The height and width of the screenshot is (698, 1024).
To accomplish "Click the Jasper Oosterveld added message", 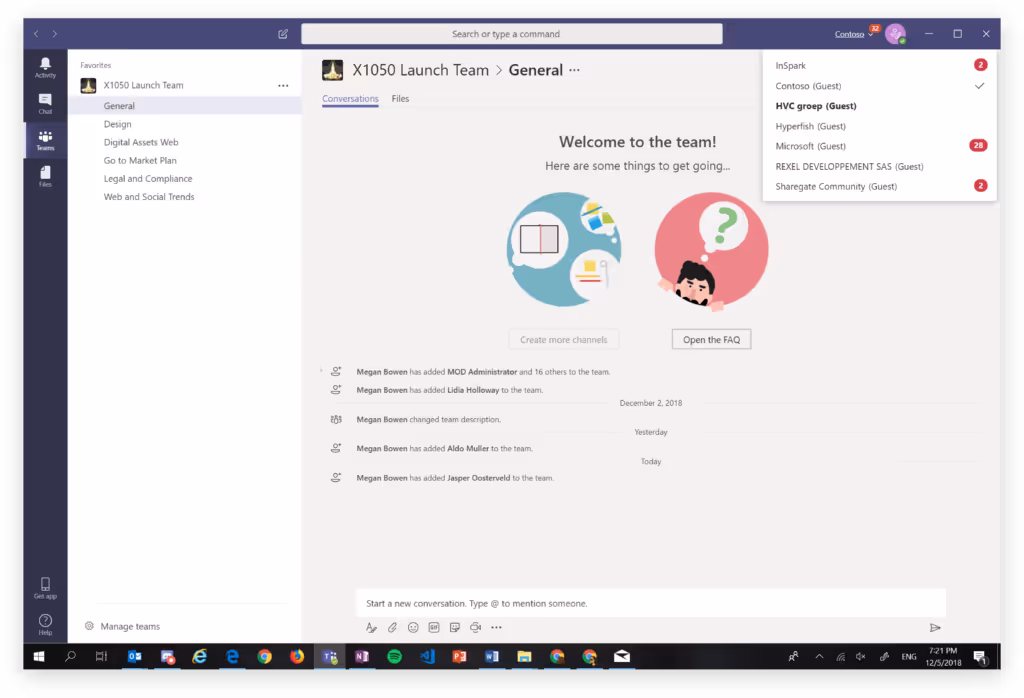I will tap(455, 478).
